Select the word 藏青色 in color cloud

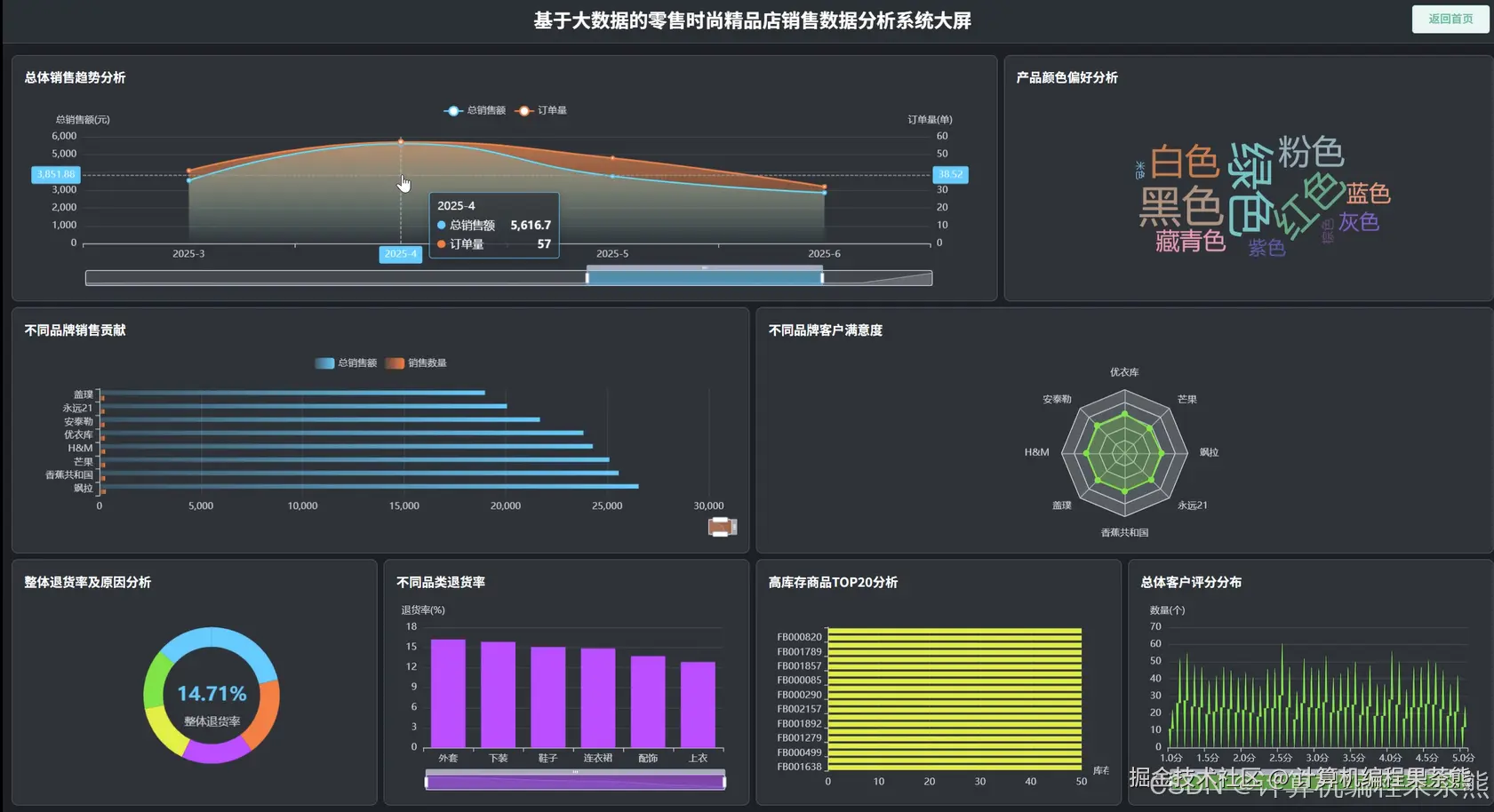(x=1190, y=241)
